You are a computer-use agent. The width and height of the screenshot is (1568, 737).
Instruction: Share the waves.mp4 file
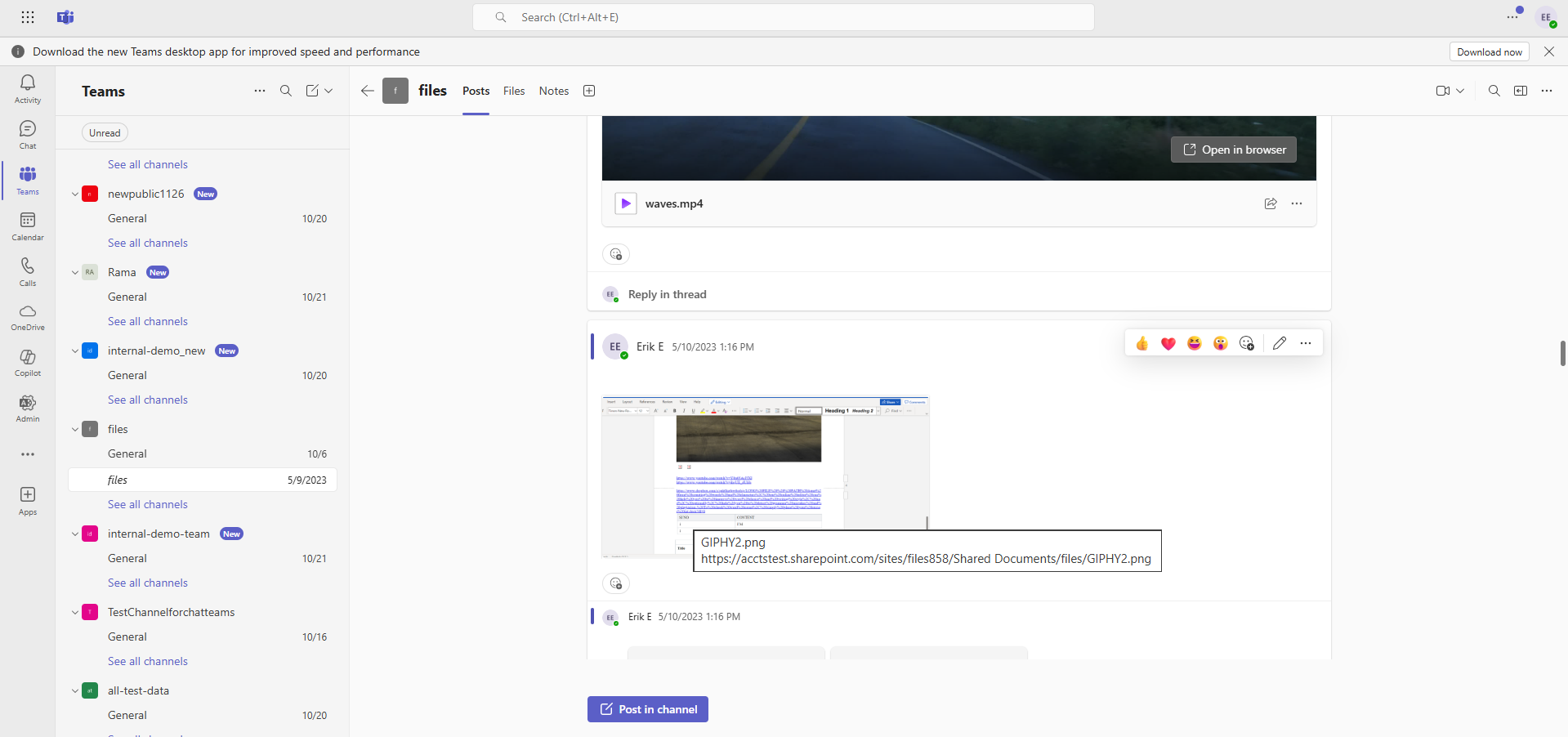coord(1270,203)
